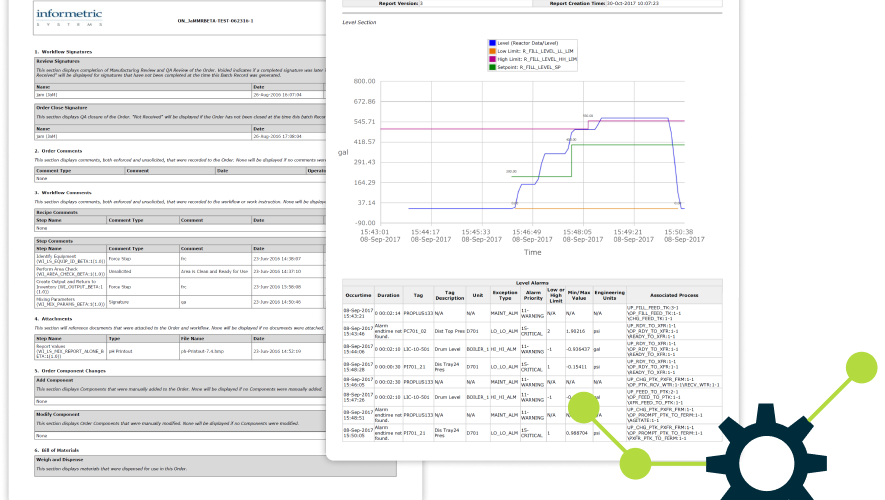Click the 'Associated Process' column header
Image resolution: width=885 pixels, height=500 pixels.
[674, 295]
